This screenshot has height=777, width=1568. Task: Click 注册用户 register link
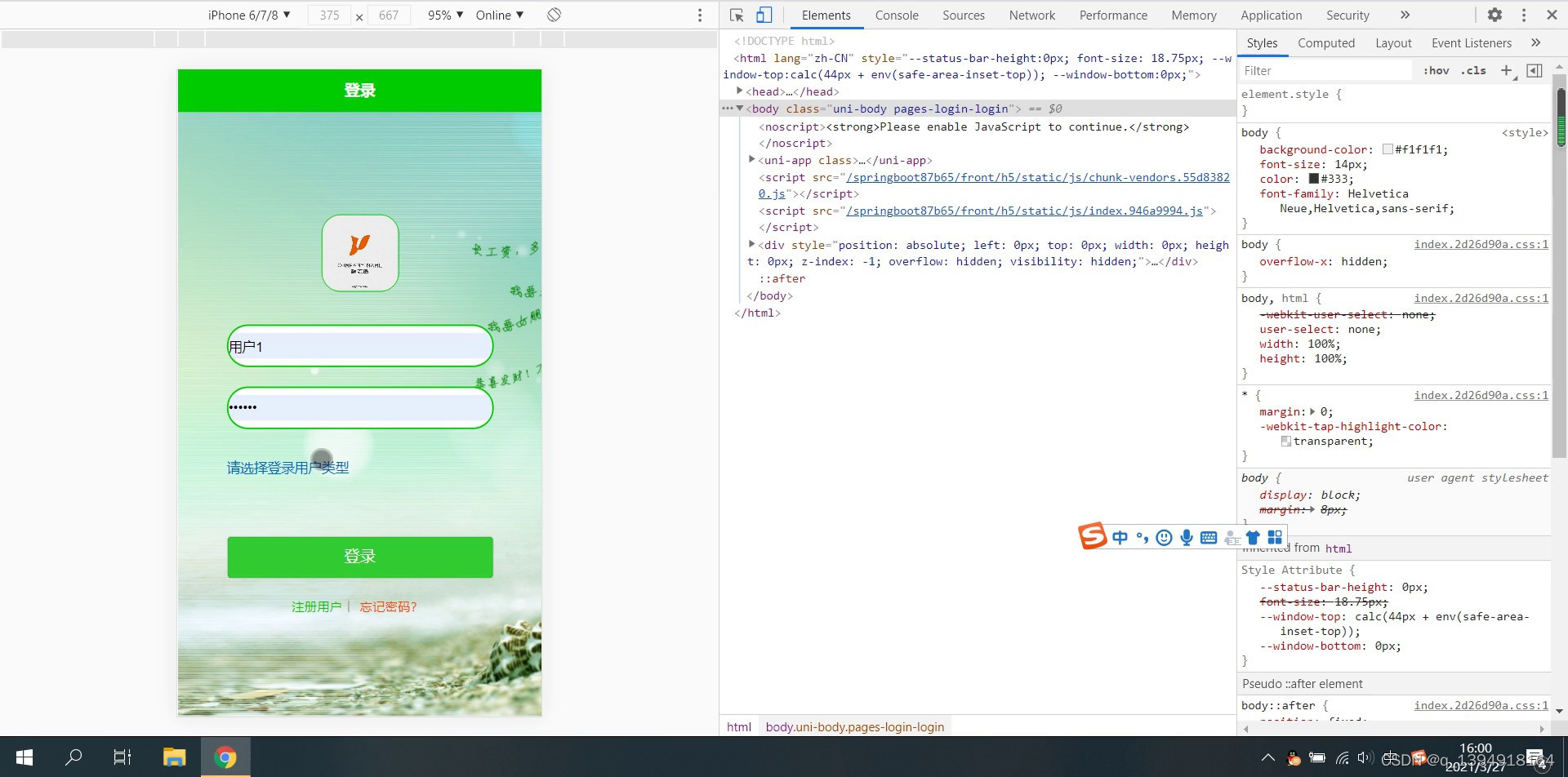tap(317, 606)
